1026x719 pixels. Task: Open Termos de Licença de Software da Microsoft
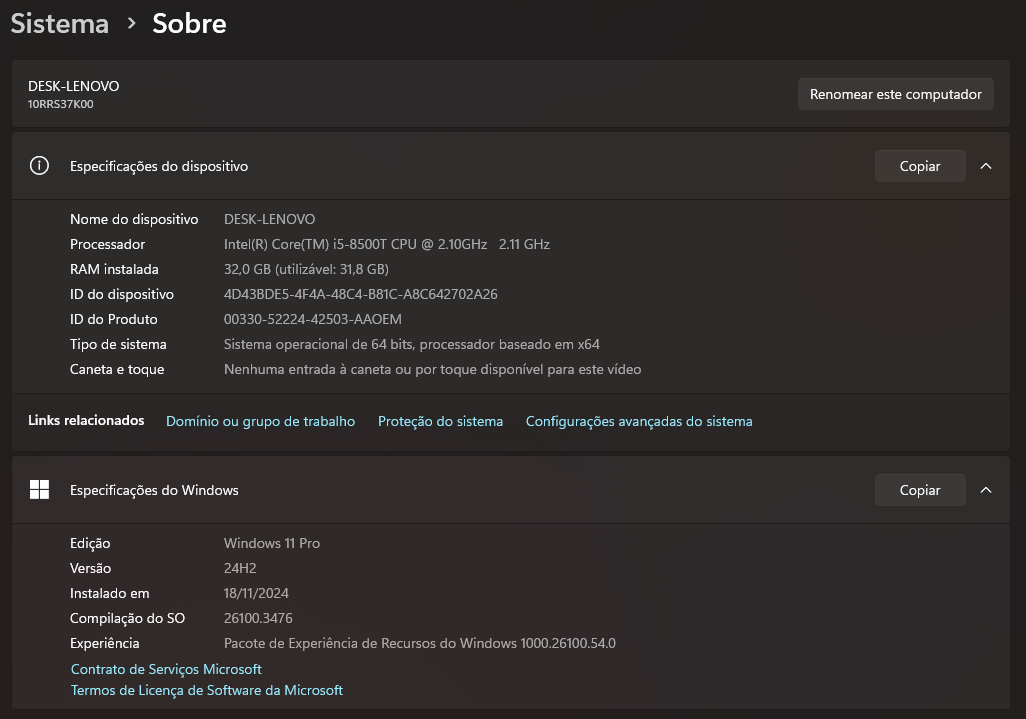(207, 690)
